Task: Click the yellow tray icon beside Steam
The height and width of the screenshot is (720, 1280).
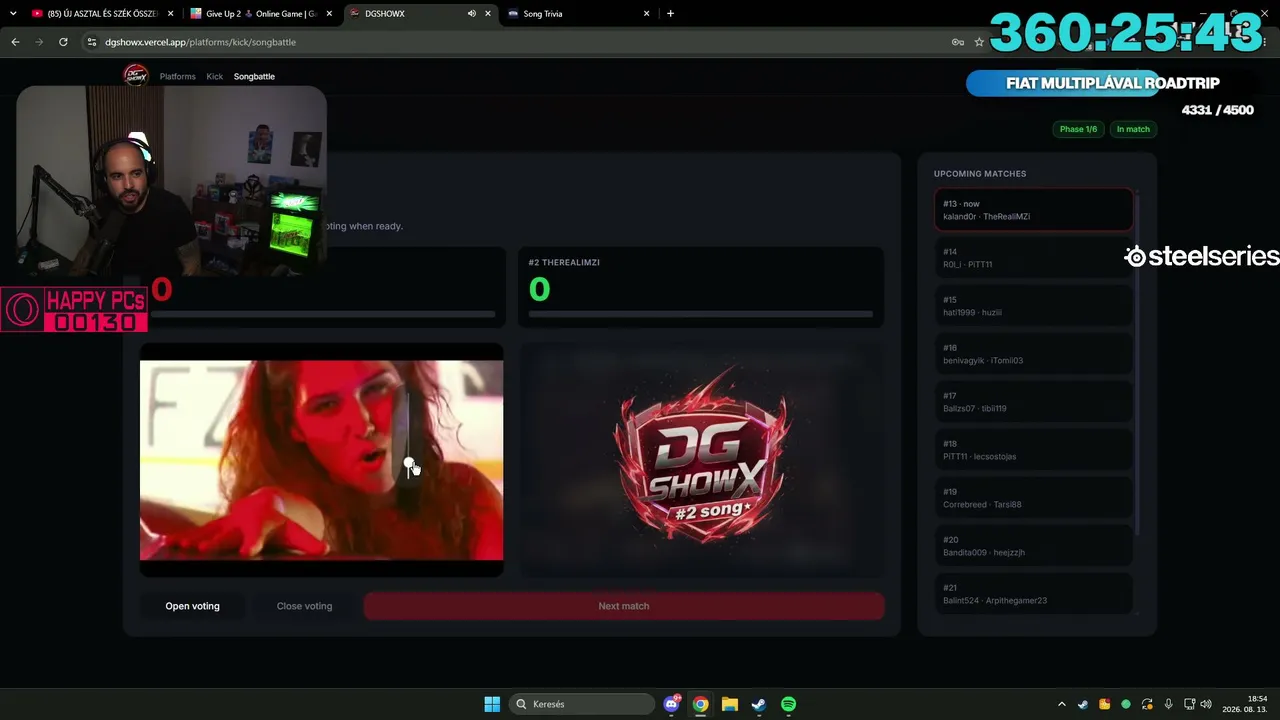Action: (x=1104, y=704)
